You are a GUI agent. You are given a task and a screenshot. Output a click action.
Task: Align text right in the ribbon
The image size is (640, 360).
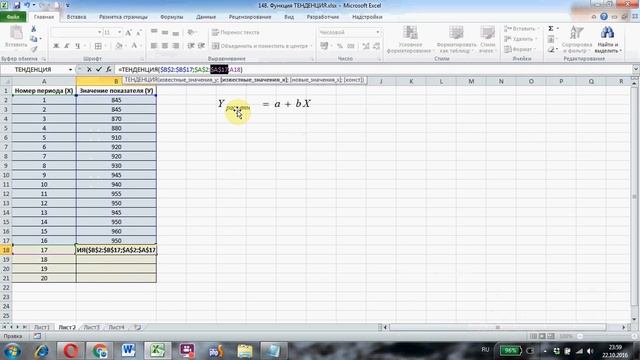point(176,46)
